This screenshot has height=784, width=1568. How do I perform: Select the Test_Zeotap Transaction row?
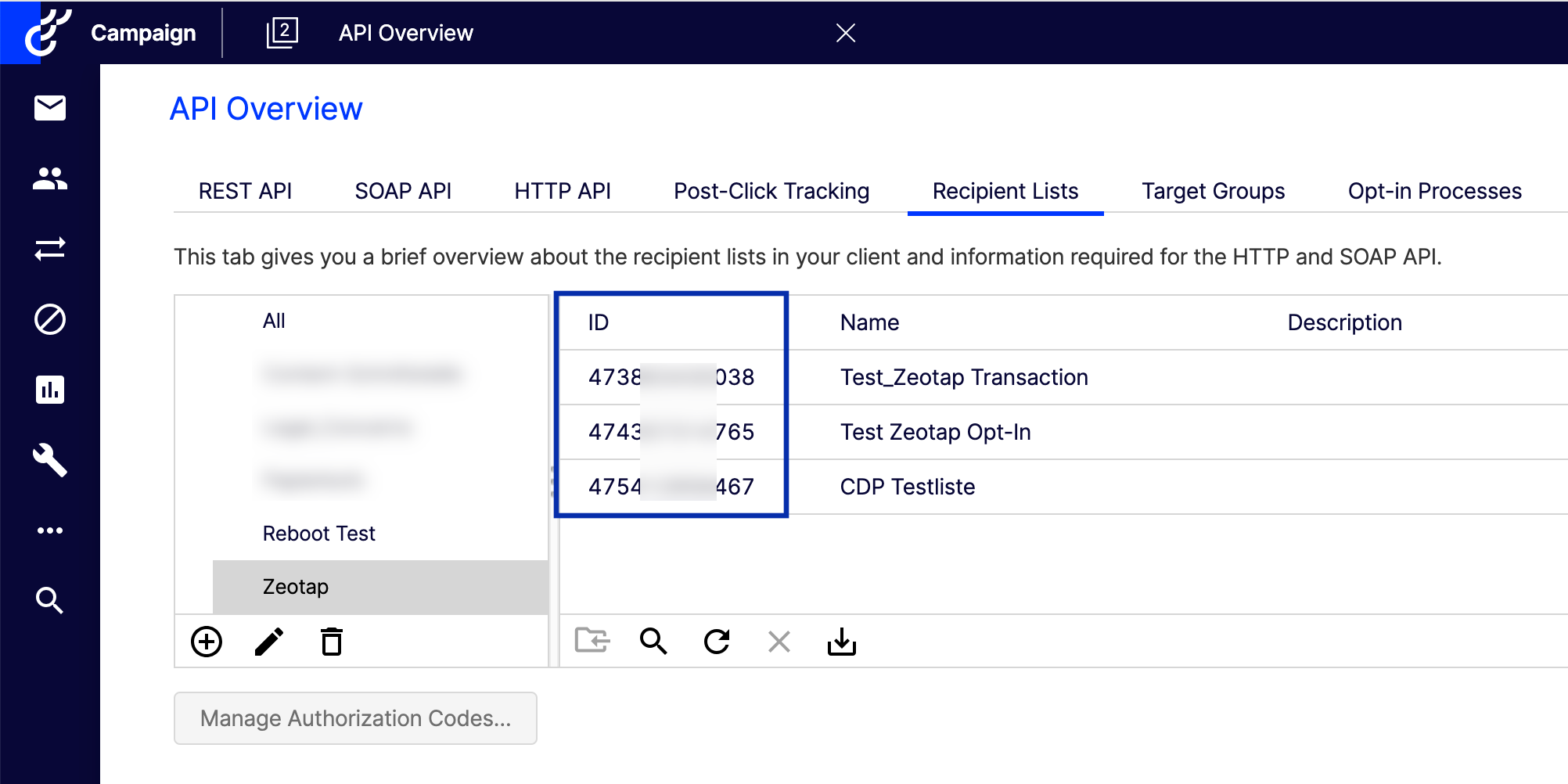pyautogui.click(x=1064, y=377)
